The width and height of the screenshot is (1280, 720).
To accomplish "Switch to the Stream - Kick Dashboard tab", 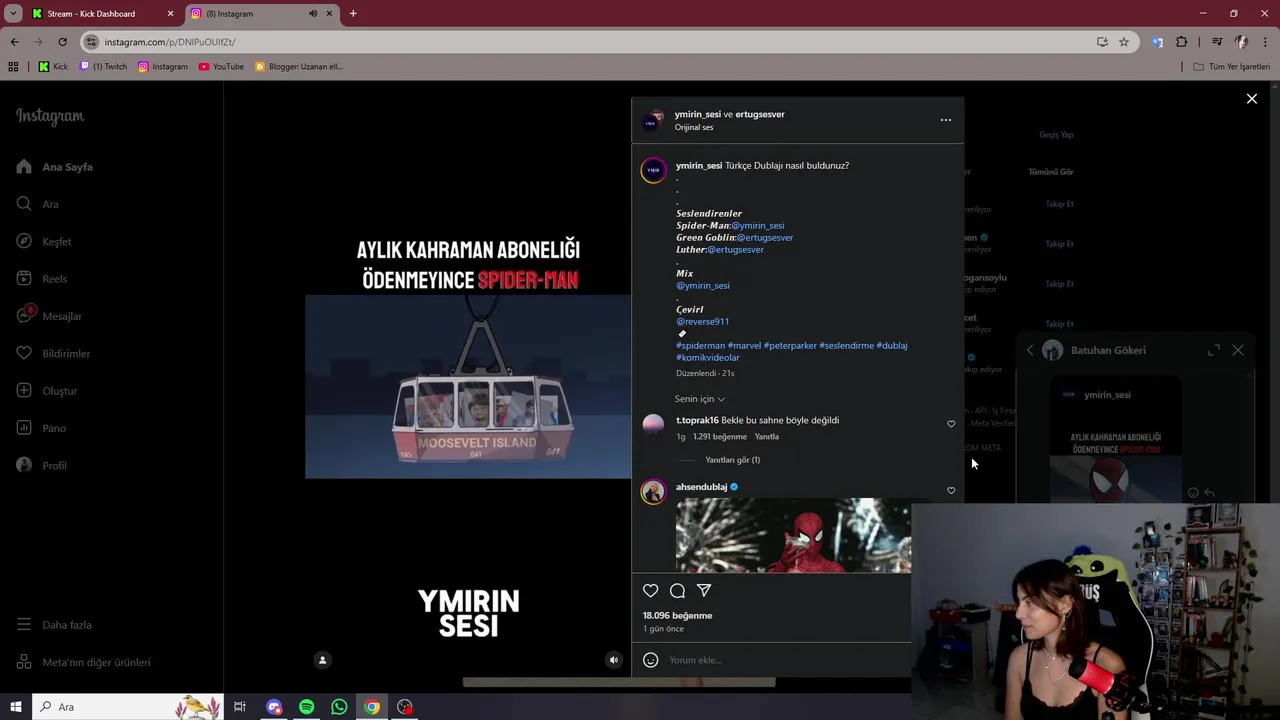I will click(x=91, y=14).
